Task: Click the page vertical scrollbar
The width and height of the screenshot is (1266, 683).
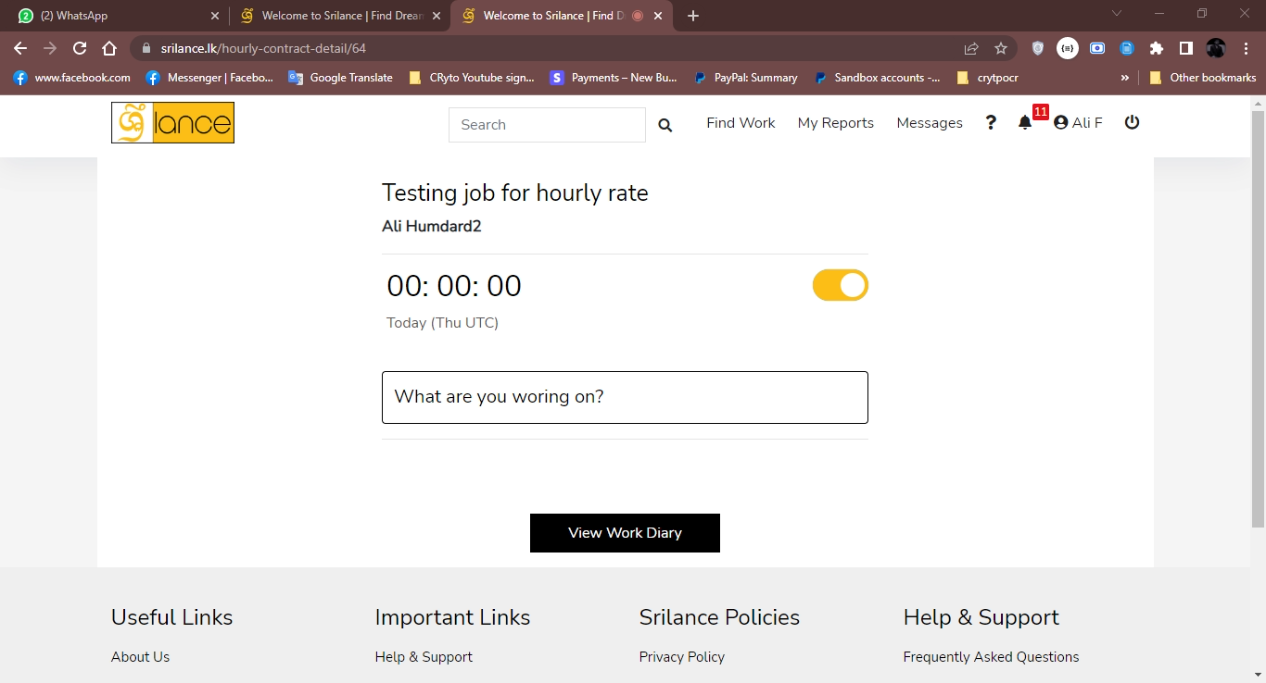Action: 1257,320
